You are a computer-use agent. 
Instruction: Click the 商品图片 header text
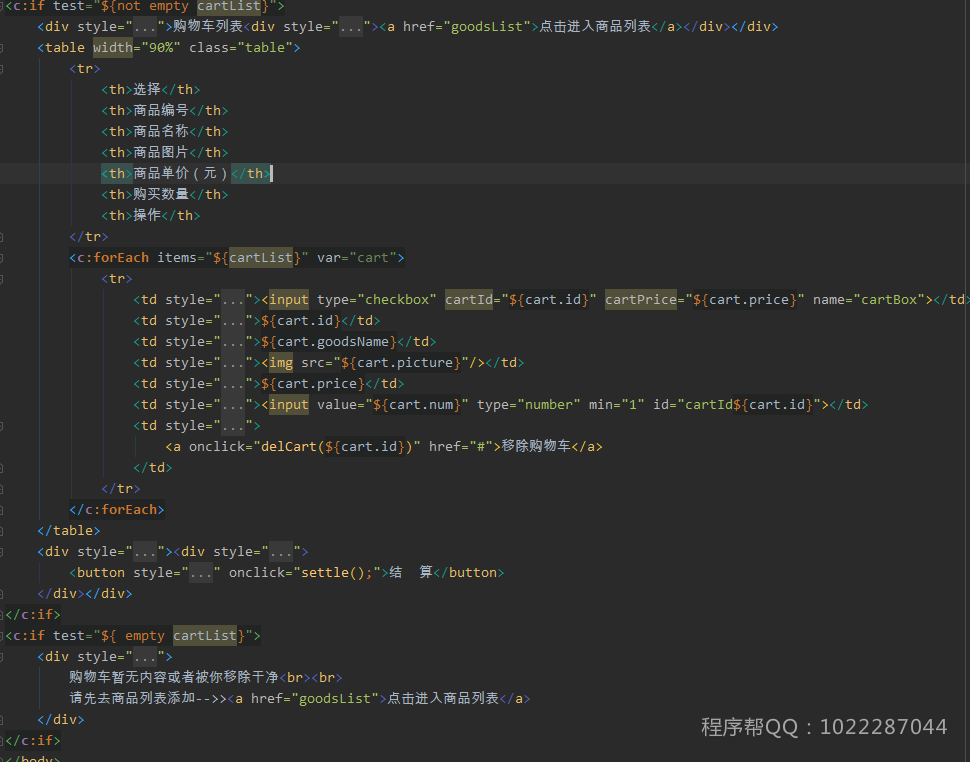[161, 153]
